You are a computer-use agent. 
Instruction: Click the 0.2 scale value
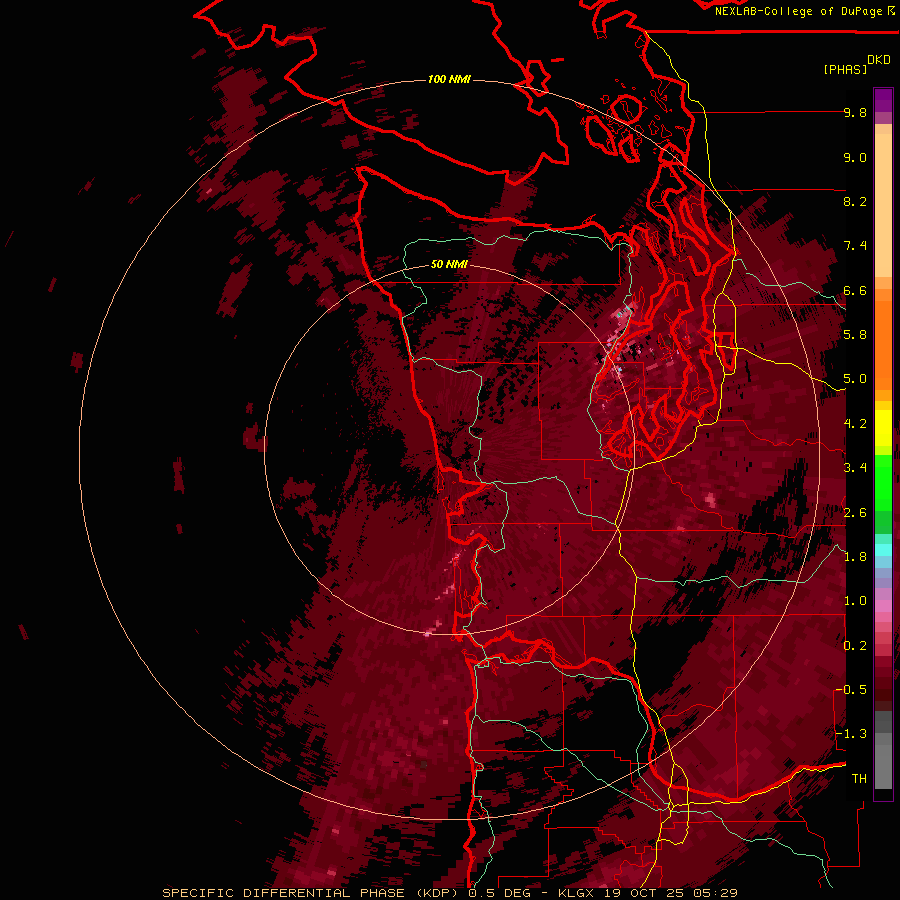pos(855,646)
